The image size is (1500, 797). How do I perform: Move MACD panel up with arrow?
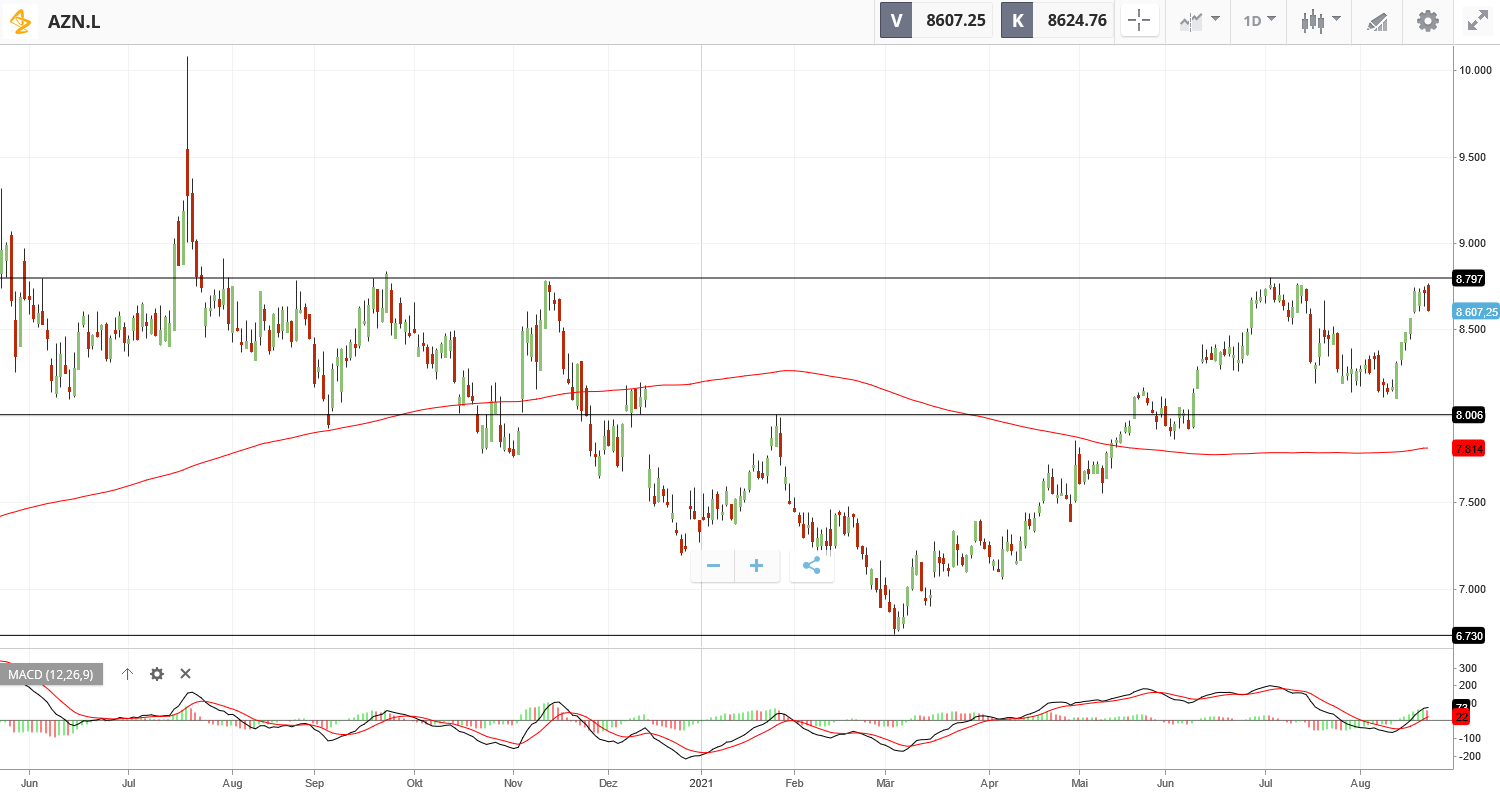(127, 674)
